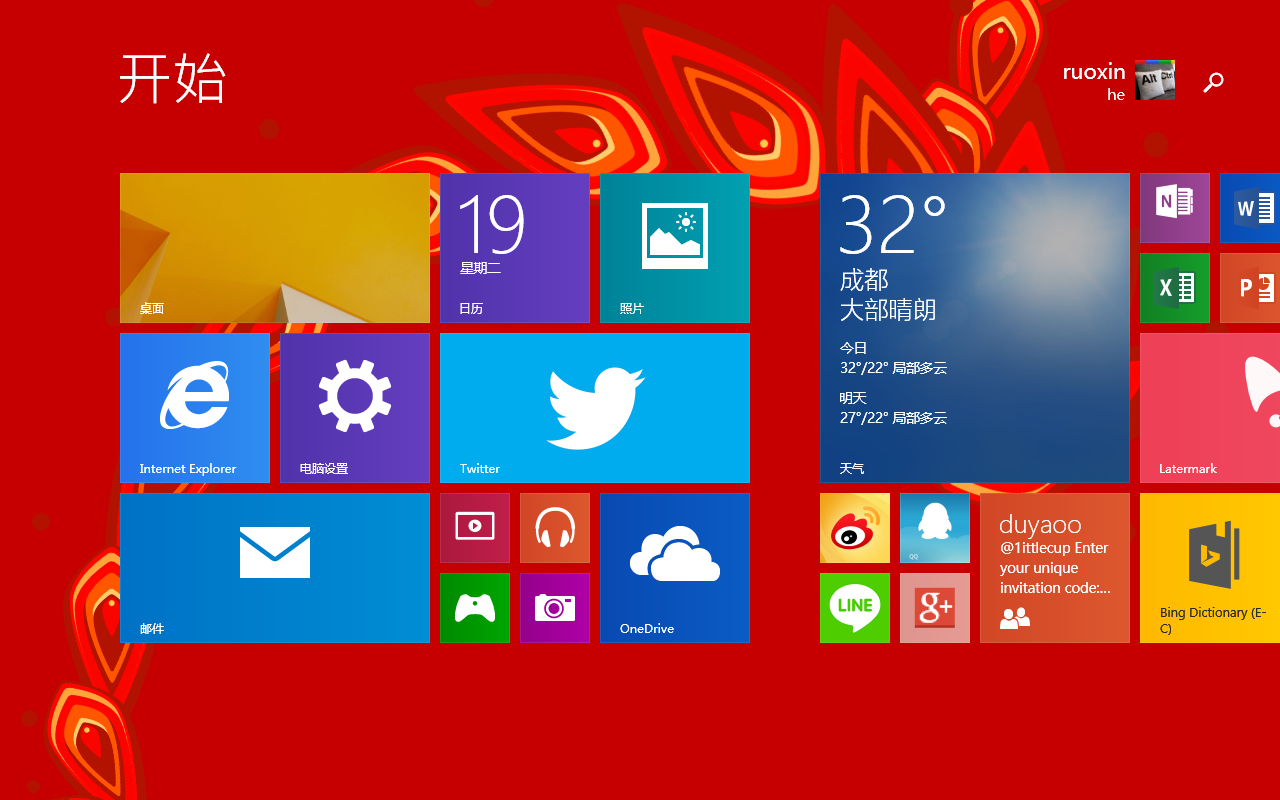Launch the Weibo eye-logo tile
Image resolution: width=1280 pixels, height=800 pixels.
[855, 528]
